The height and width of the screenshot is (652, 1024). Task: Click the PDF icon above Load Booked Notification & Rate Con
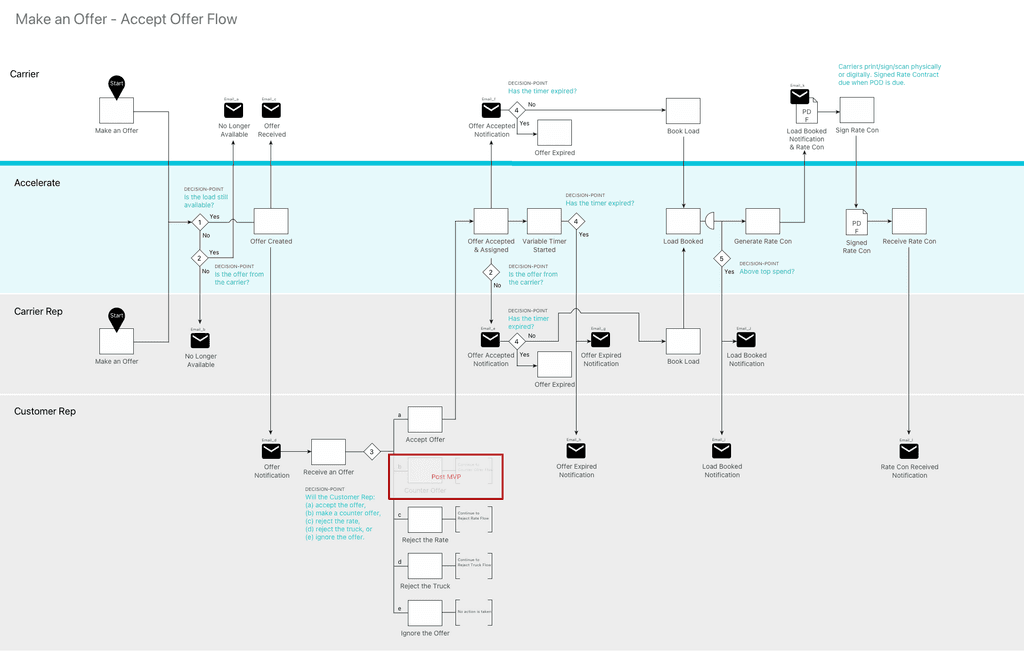(807, 112)
